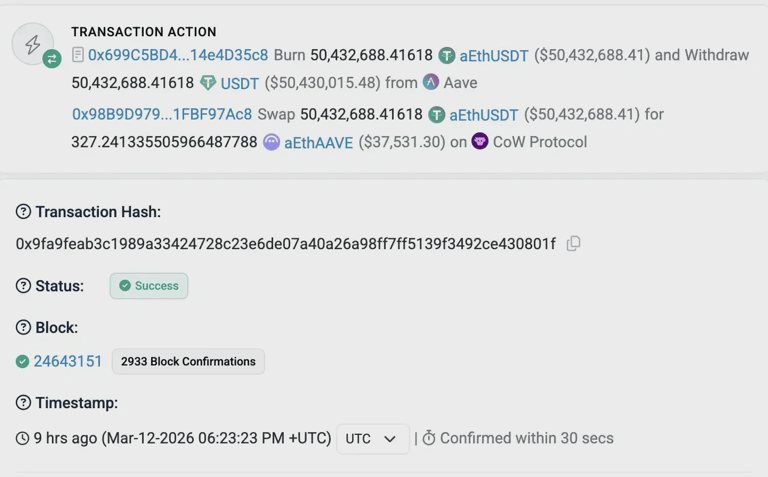
Task: Click the Success status badge
Action: tap(149, 286)
